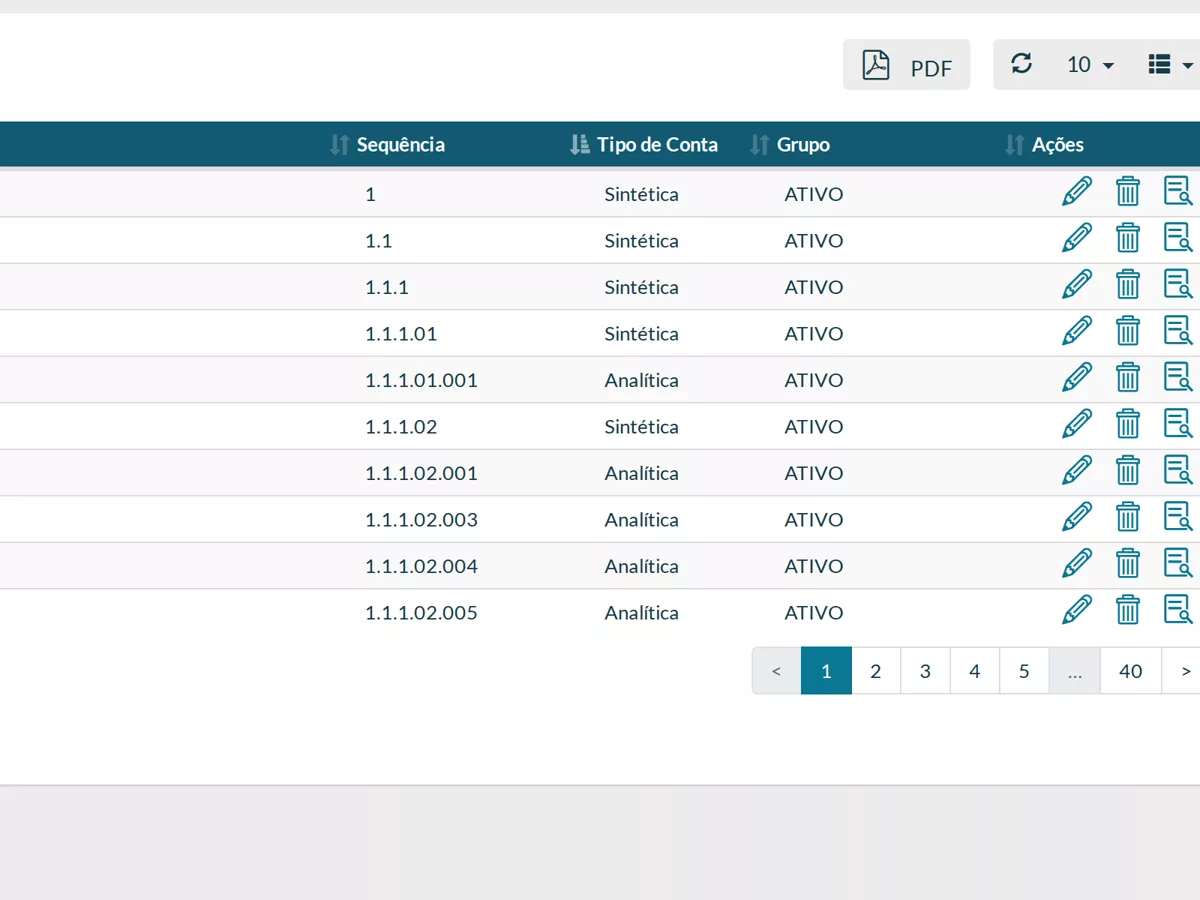
Task: Click Sintética in the 1.1.1.02 row
Action: tap(642, 427)
